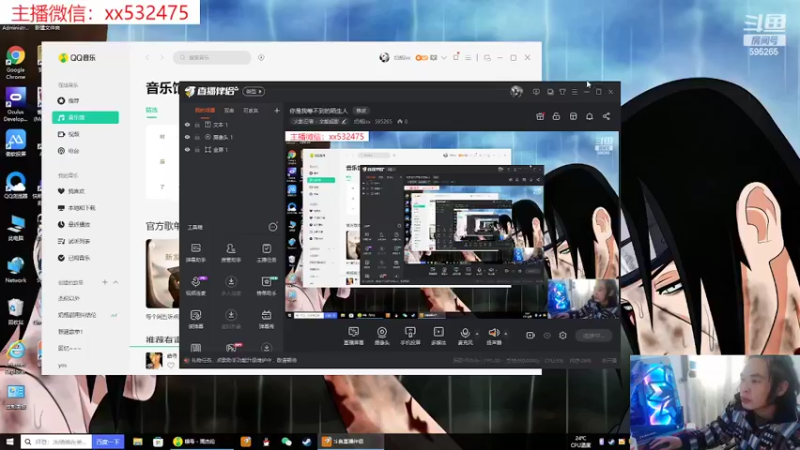Expand QQ音乐 account dropdown chevron
Screen dimensions: 800x450
click(444, 58)
